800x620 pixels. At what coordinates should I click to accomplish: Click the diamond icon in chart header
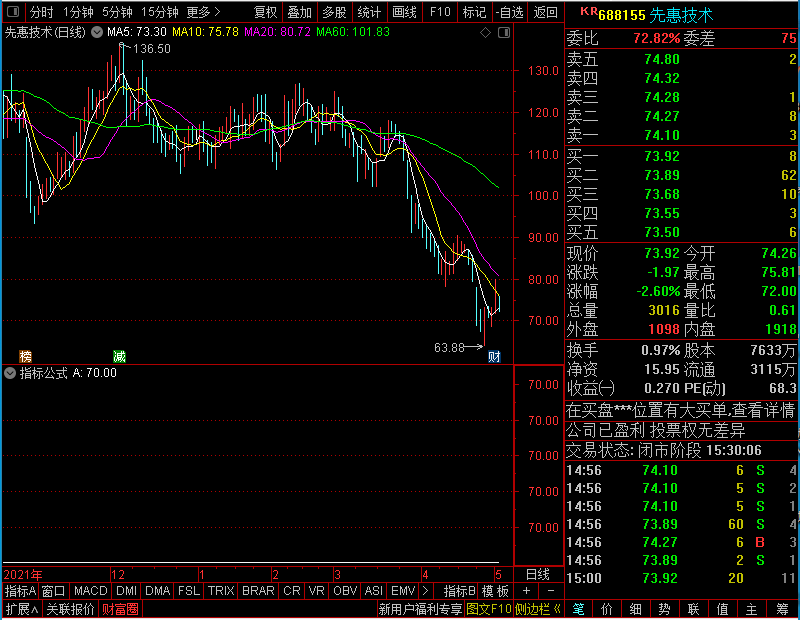[485, 33]
